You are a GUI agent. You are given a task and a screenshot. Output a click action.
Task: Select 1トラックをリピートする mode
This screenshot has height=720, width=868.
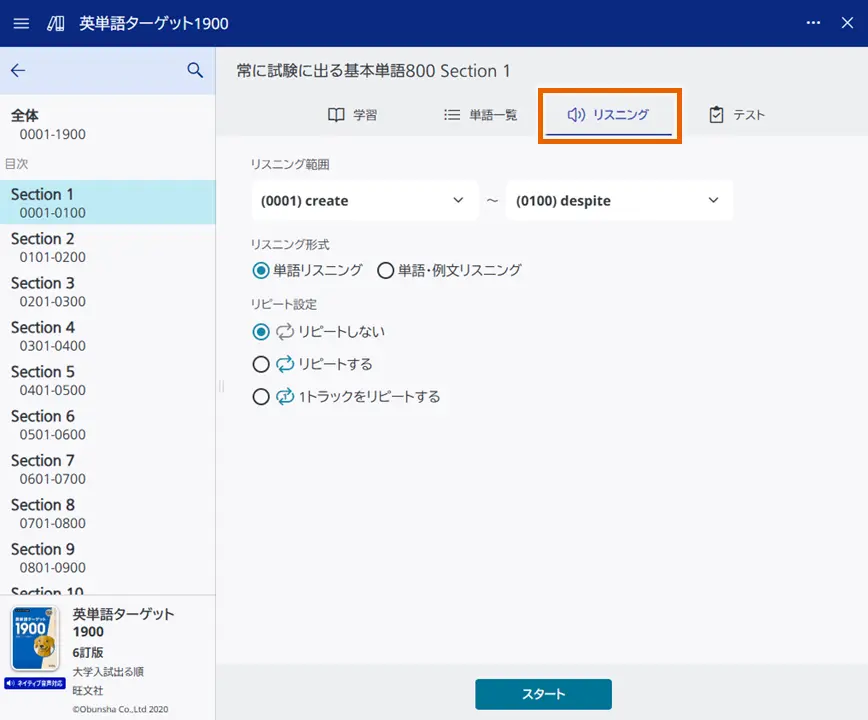tap(261, 396)
